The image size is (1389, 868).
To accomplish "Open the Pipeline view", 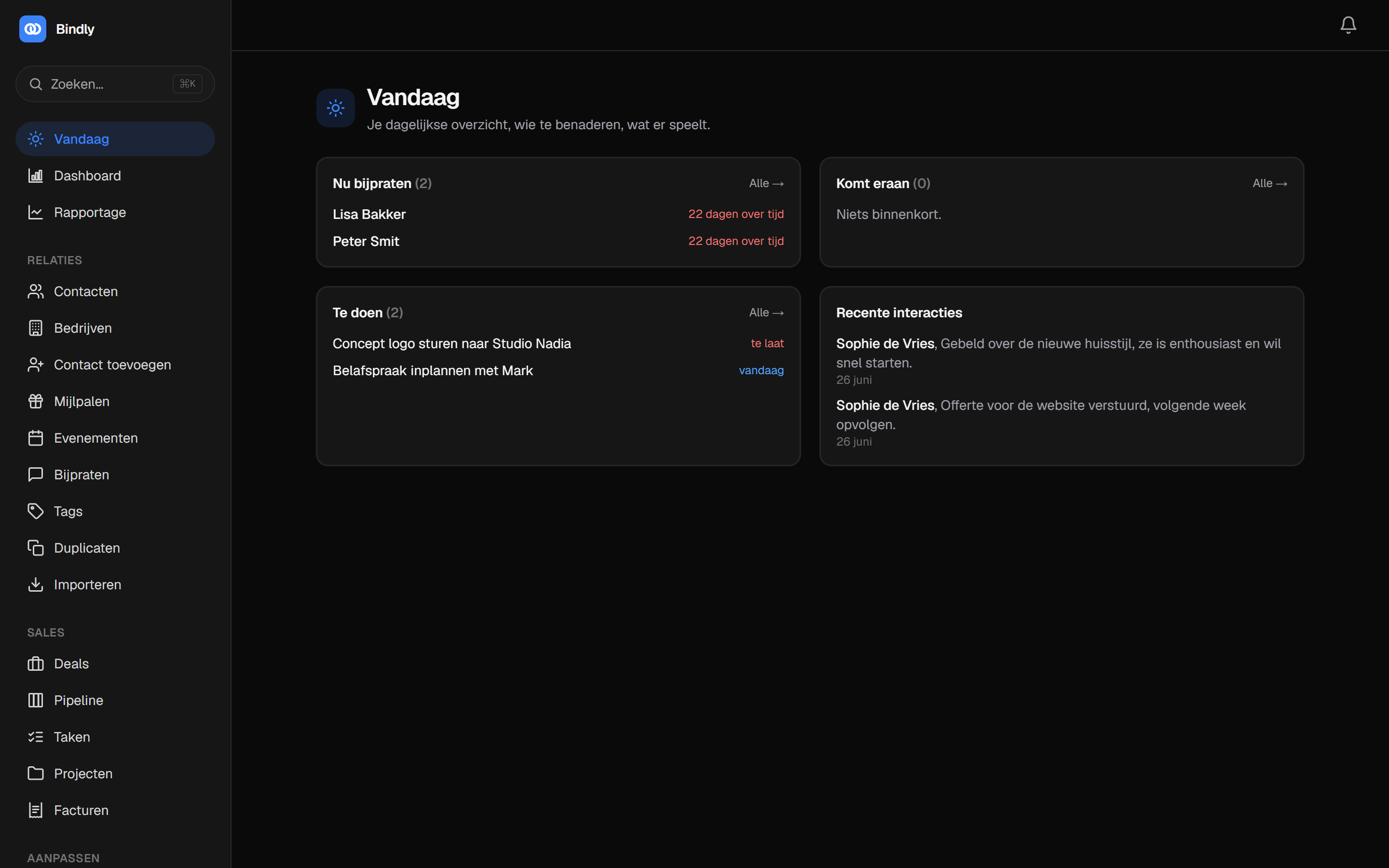I will tap(115, 700).
